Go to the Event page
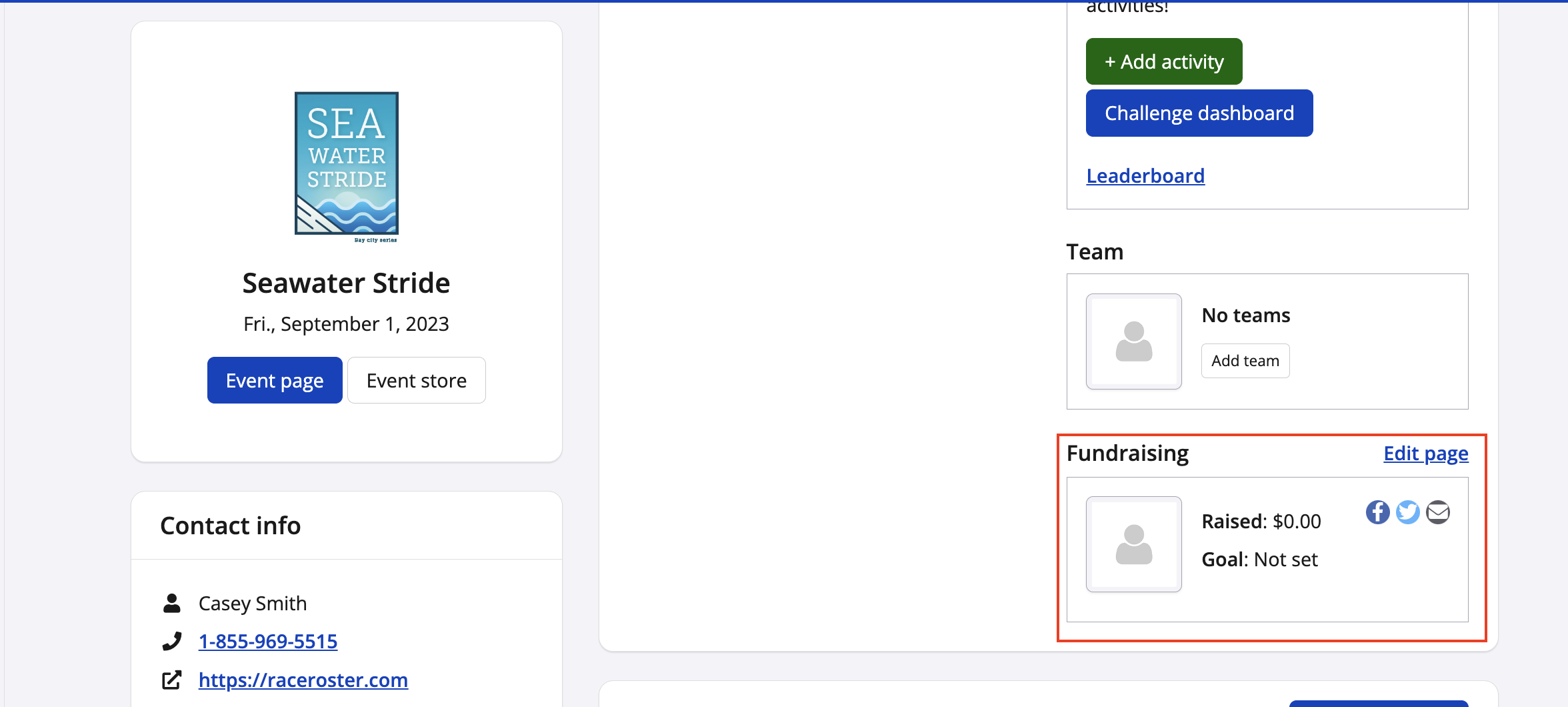The height and width of the screenshot is (707, 1568). (x=275, y=380)
